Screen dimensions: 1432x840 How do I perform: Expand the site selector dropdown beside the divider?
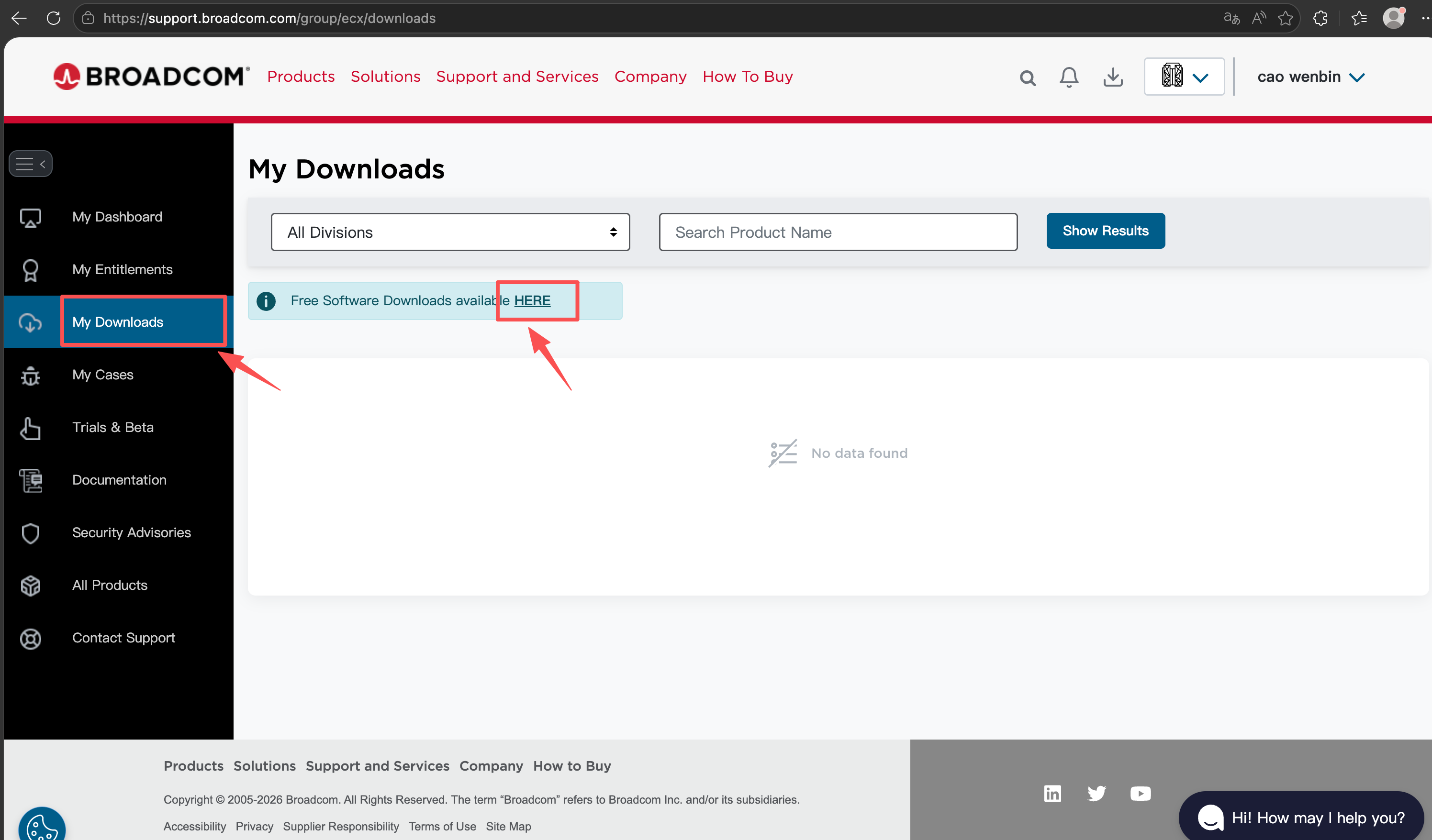pyautogui.click(x=1184, y=77)
